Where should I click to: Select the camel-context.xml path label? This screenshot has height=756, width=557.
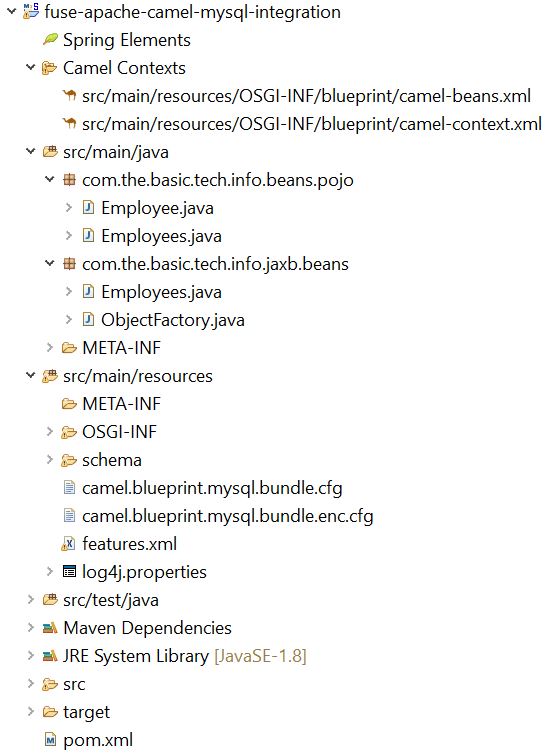312,124
